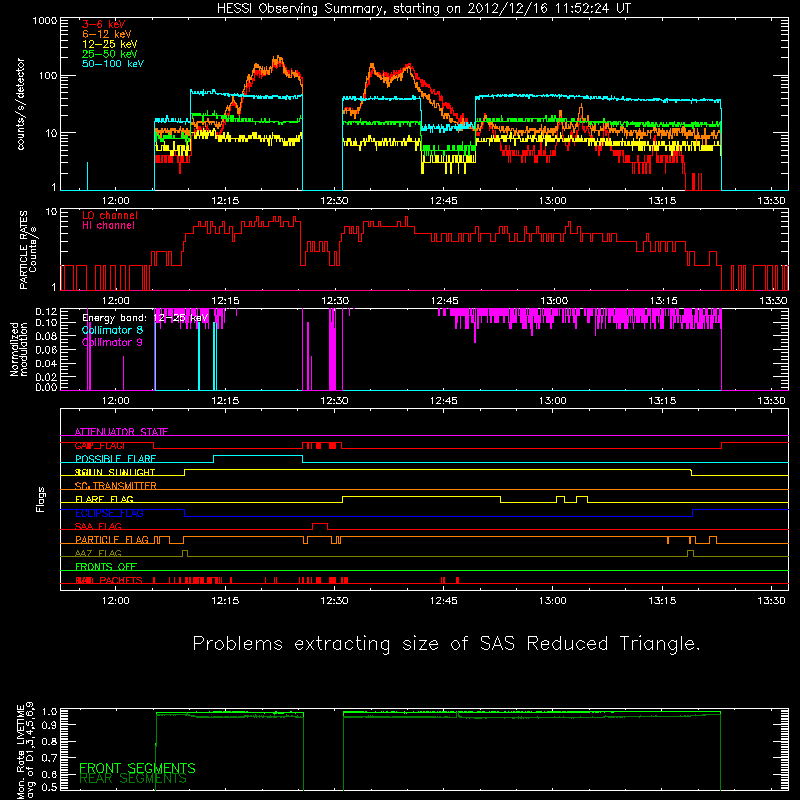Select the 'LO channel' legend entry
Image resolution: width=800 pixels, height=800 pixels.
(110, 215)
